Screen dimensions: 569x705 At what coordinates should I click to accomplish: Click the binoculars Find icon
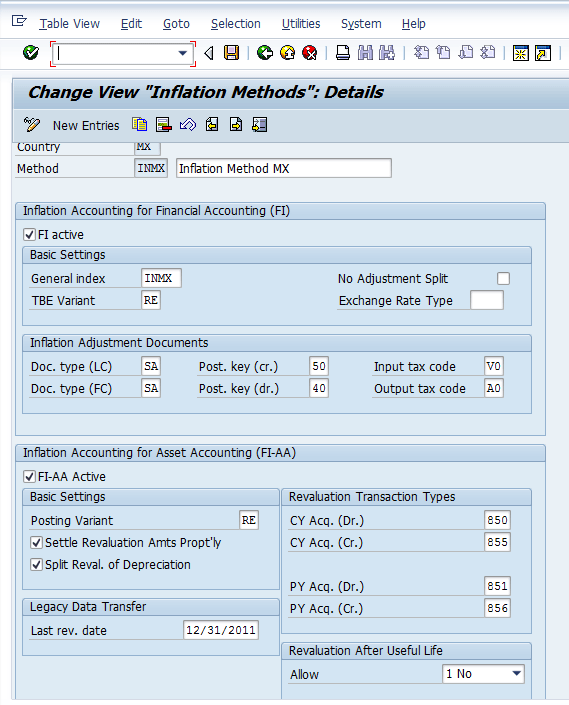point(365,53)
